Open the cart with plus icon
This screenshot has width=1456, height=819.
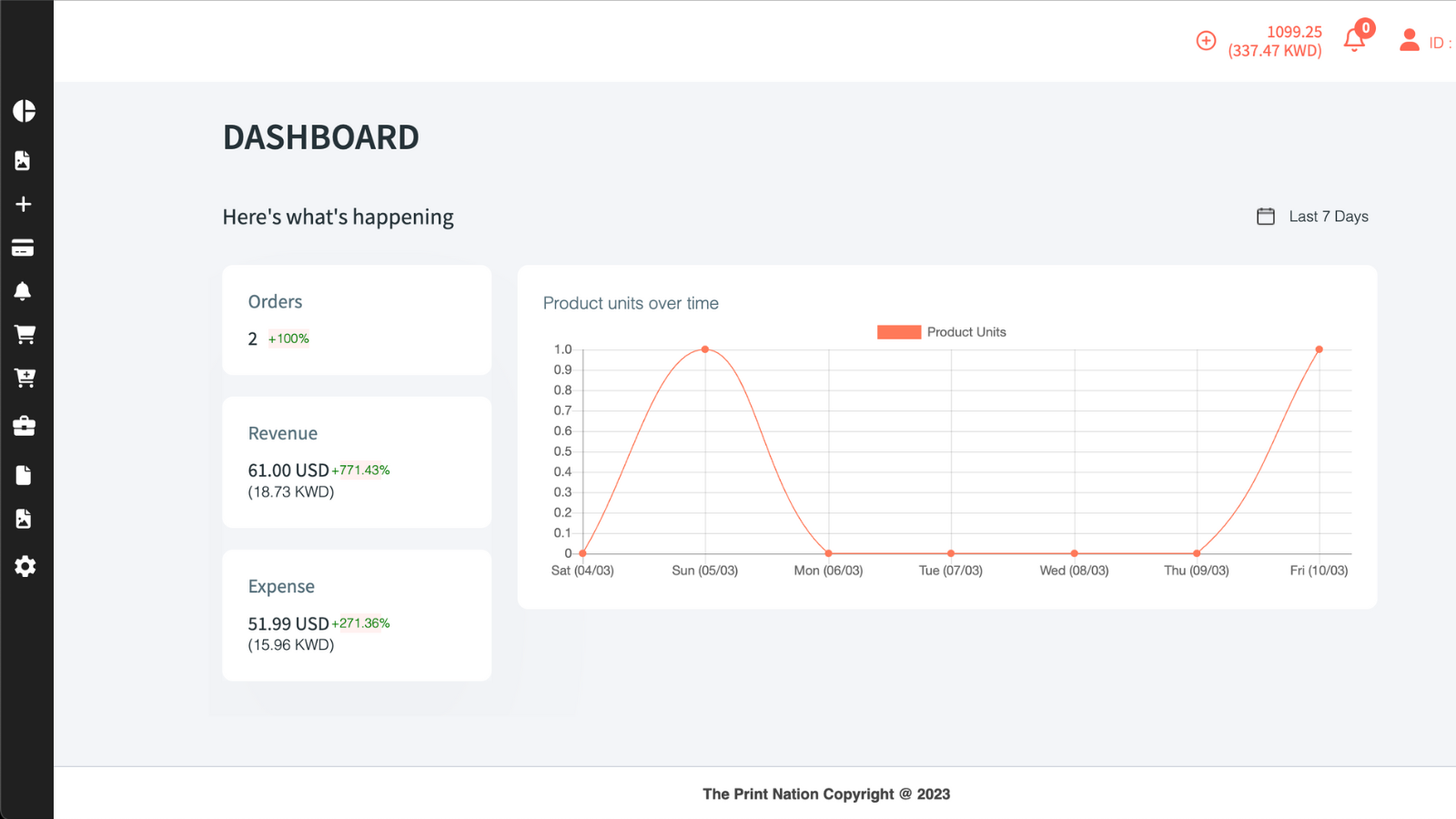pyautogui.click(x=25, y=379)
